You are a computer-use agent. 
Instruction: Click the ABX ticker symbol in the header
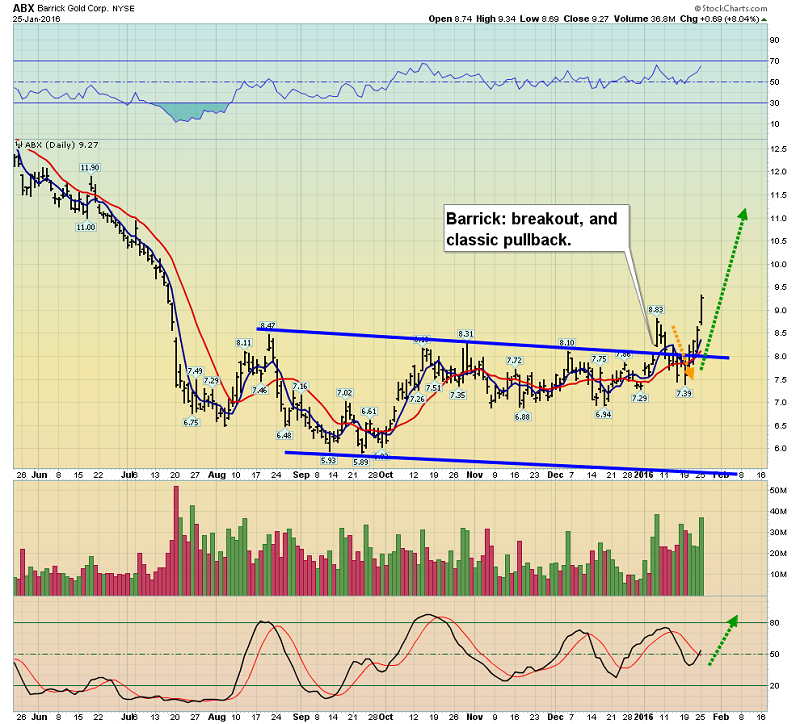click(23, 8)
